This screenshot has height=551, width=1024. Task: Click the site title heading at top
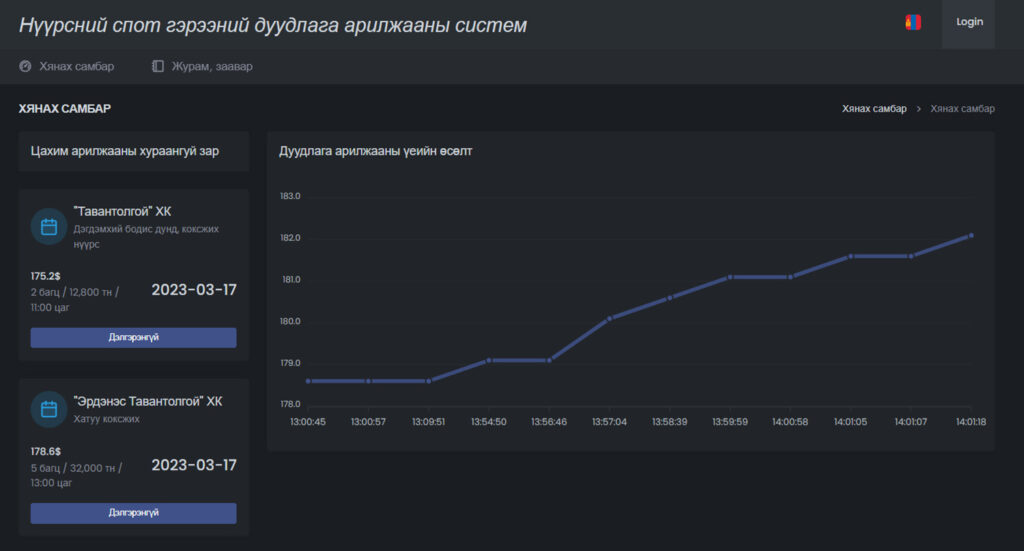point(273,25)
